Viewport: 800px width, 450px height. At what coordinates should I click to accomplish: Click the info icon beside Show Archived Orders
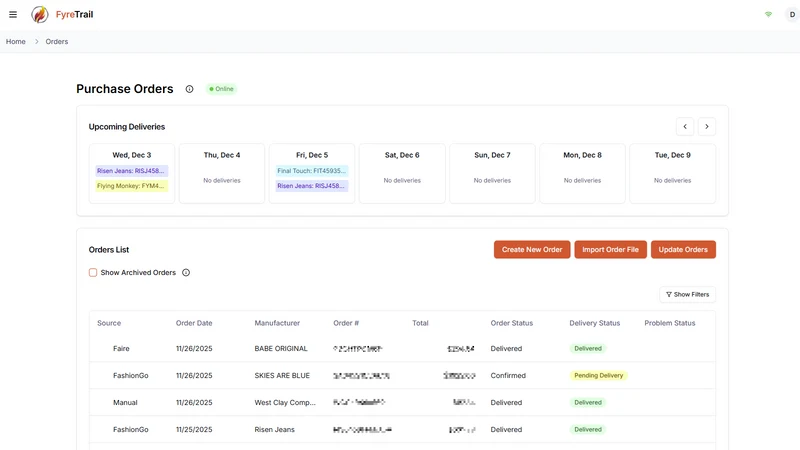(x=186, y=272)
